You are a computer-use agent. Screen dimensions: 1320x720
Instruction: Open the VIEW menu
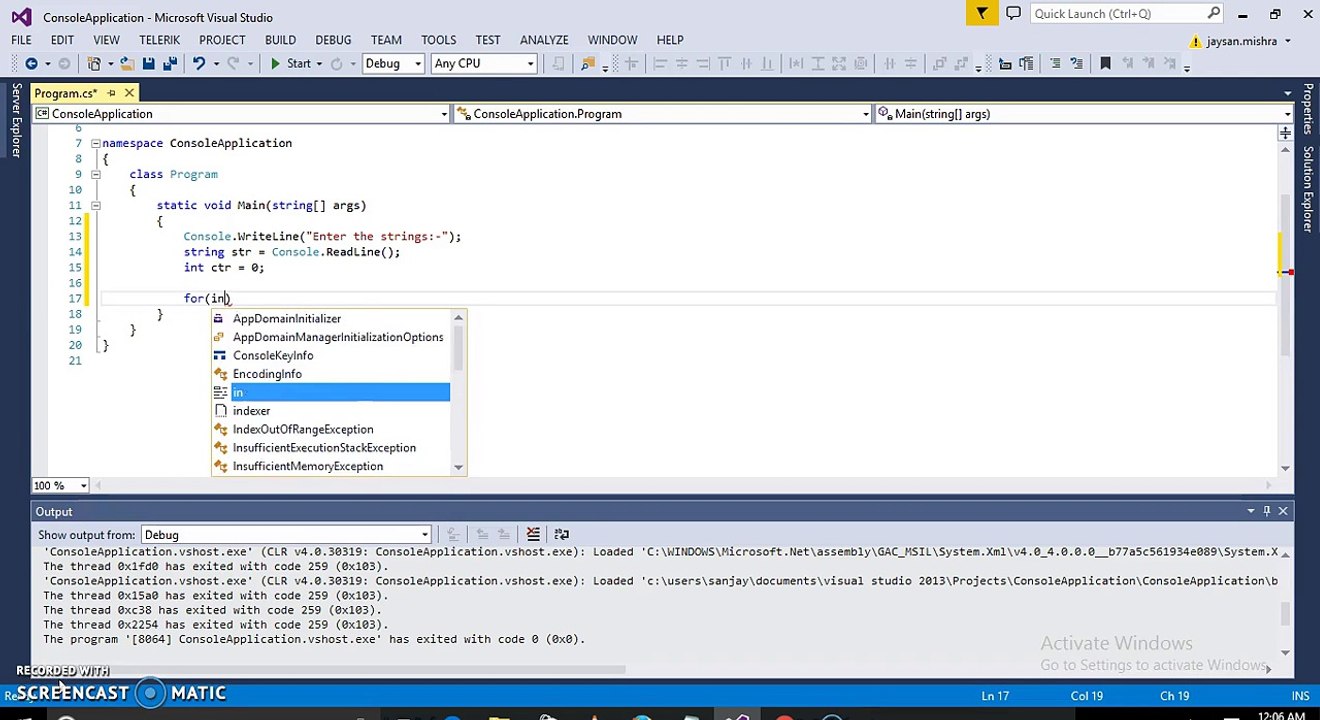tap(106, 40)
